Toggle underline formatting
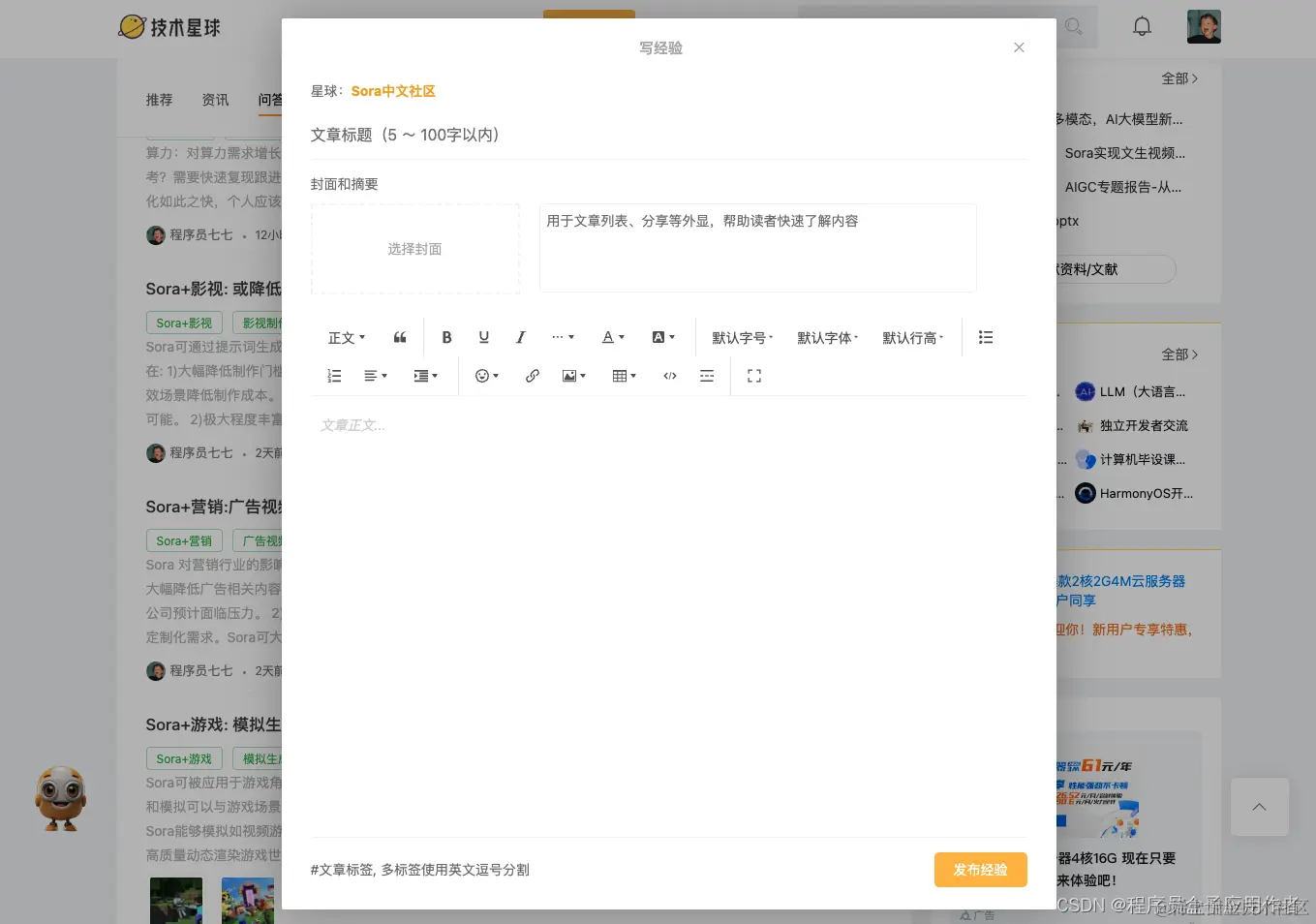The image size is (1316, 924). [483, 337]
